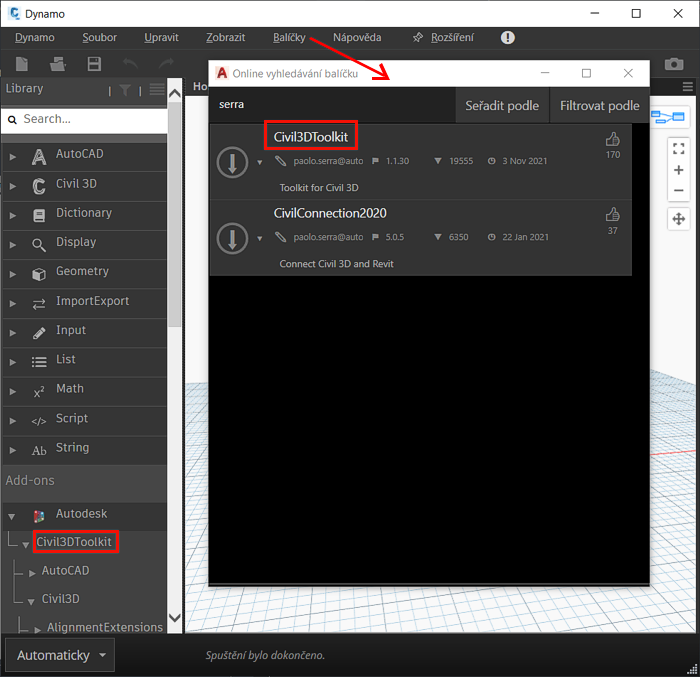The image size is (700, 677).
Task: Select the Civil3D child node under Civil3DToolkit
Action: [x=60, y=598]
